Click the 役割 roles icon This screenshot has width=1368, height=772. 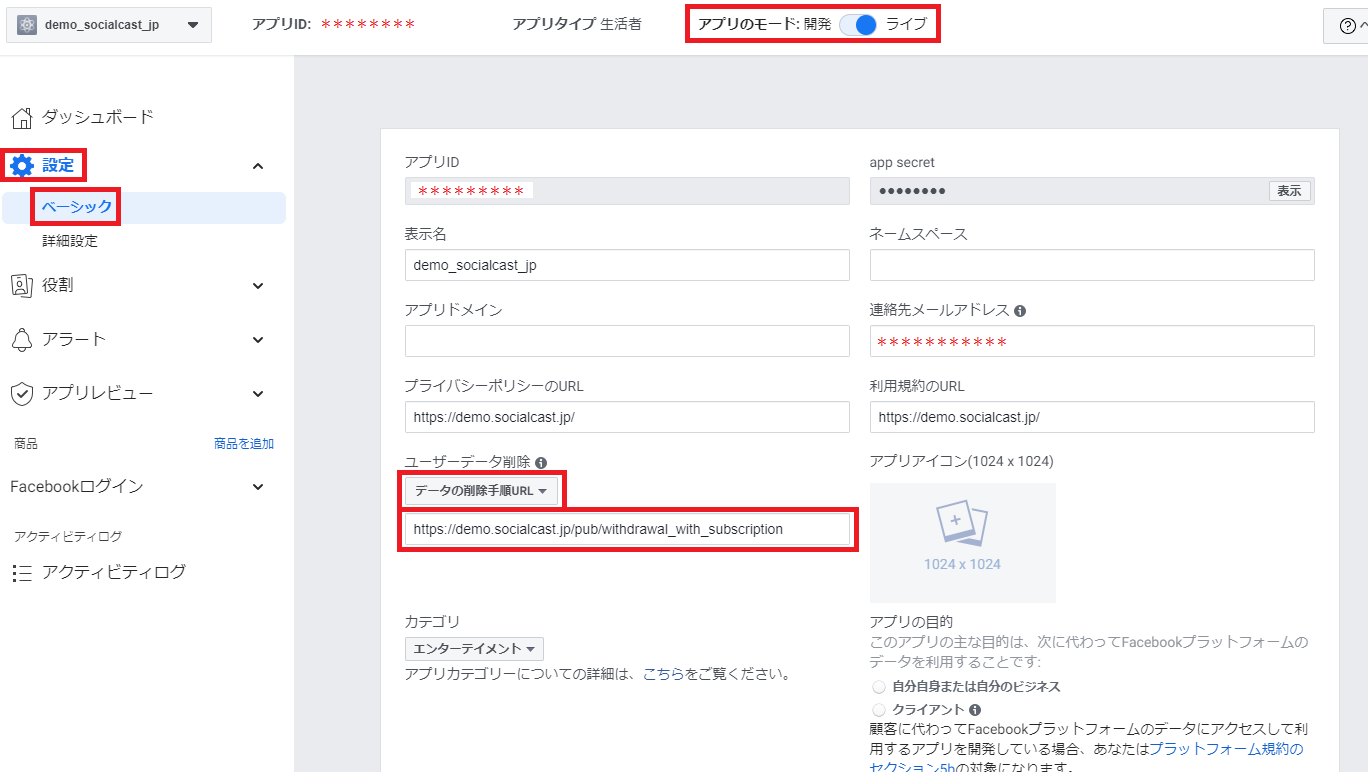coord(22,286)
